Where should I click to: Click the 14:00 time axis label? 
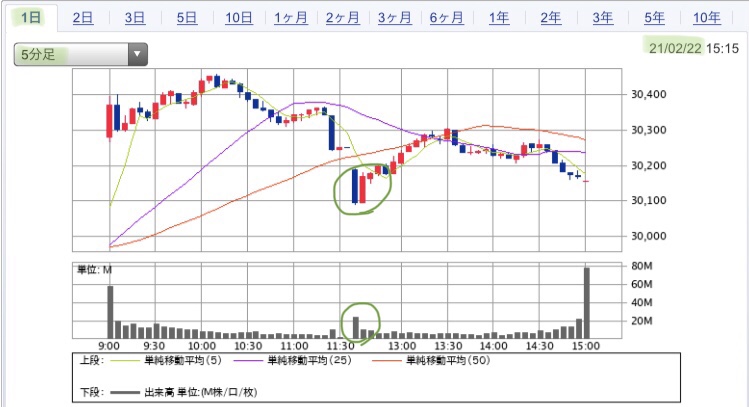click(493, 346)
